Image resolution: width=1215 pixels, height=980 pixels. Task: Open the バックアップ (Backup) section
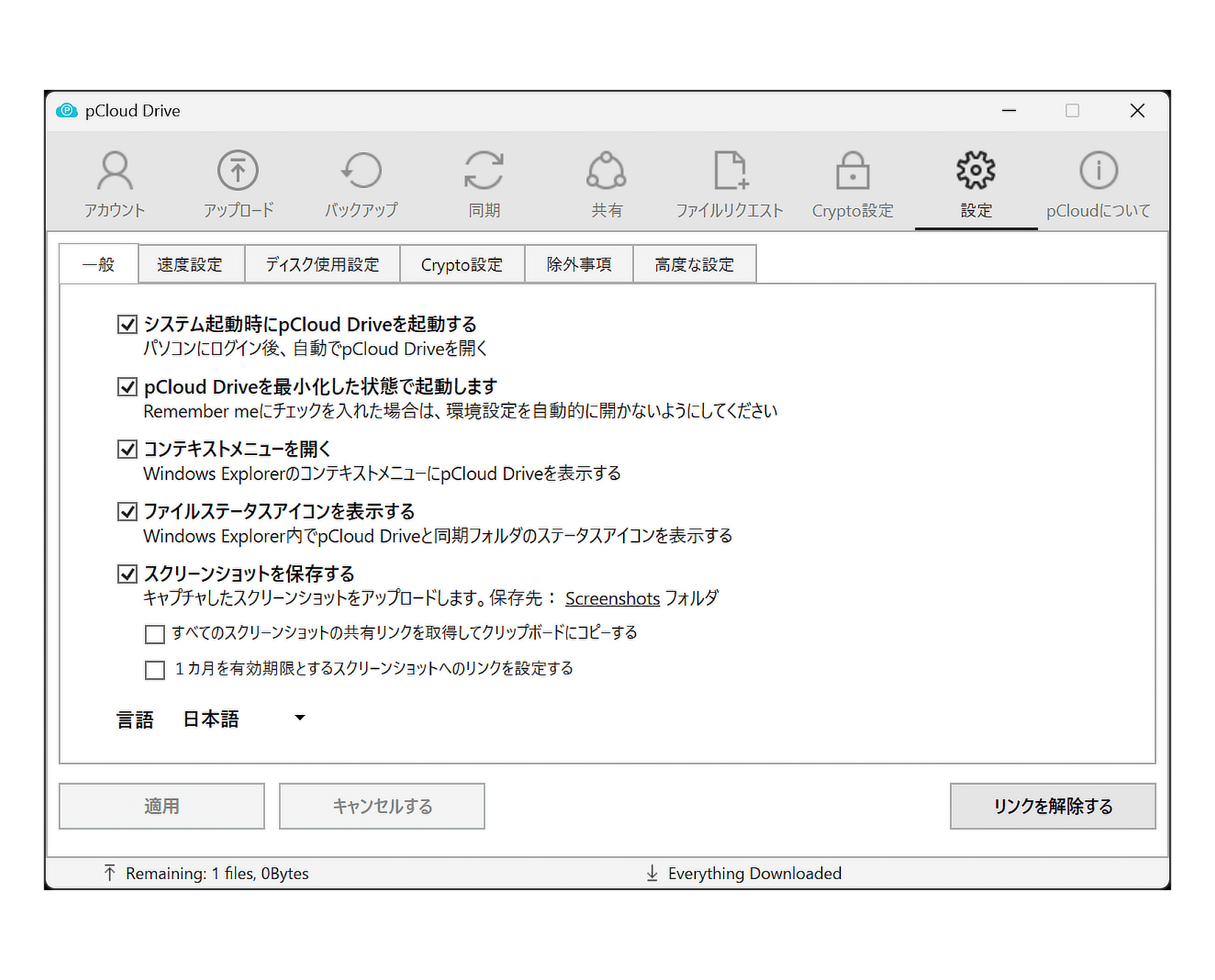(x=361, y=184)
